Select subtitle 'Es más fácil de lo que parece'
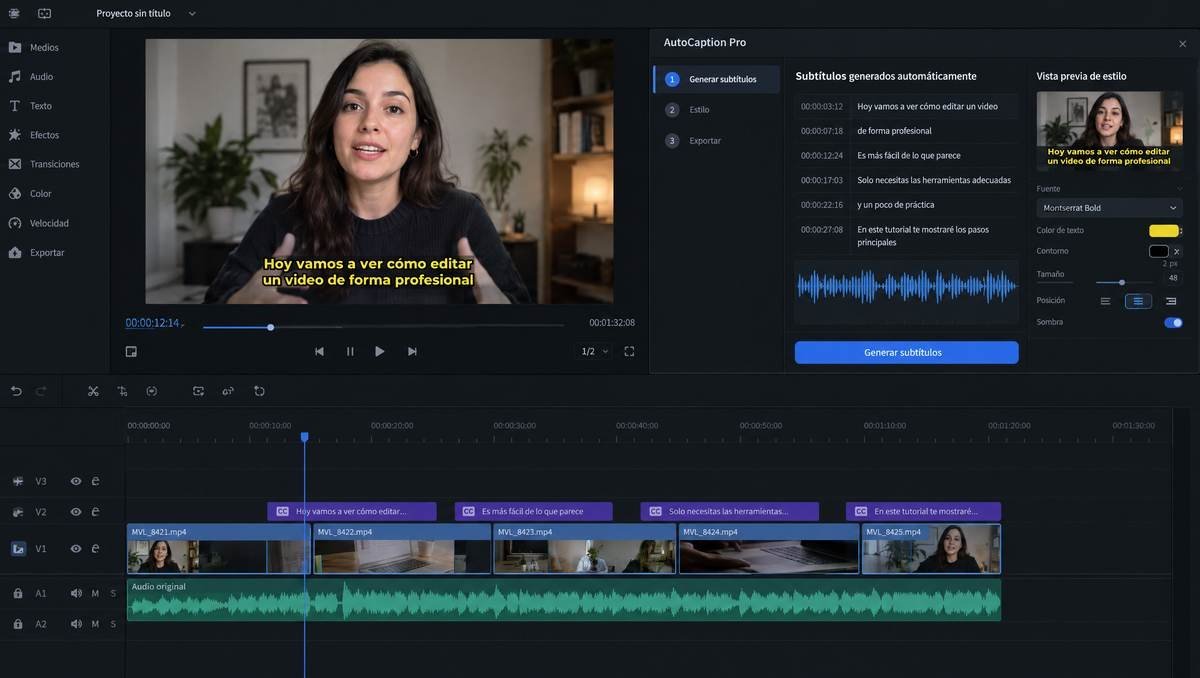Viewport: 1200px width, 678px height. tap(908, 155)
